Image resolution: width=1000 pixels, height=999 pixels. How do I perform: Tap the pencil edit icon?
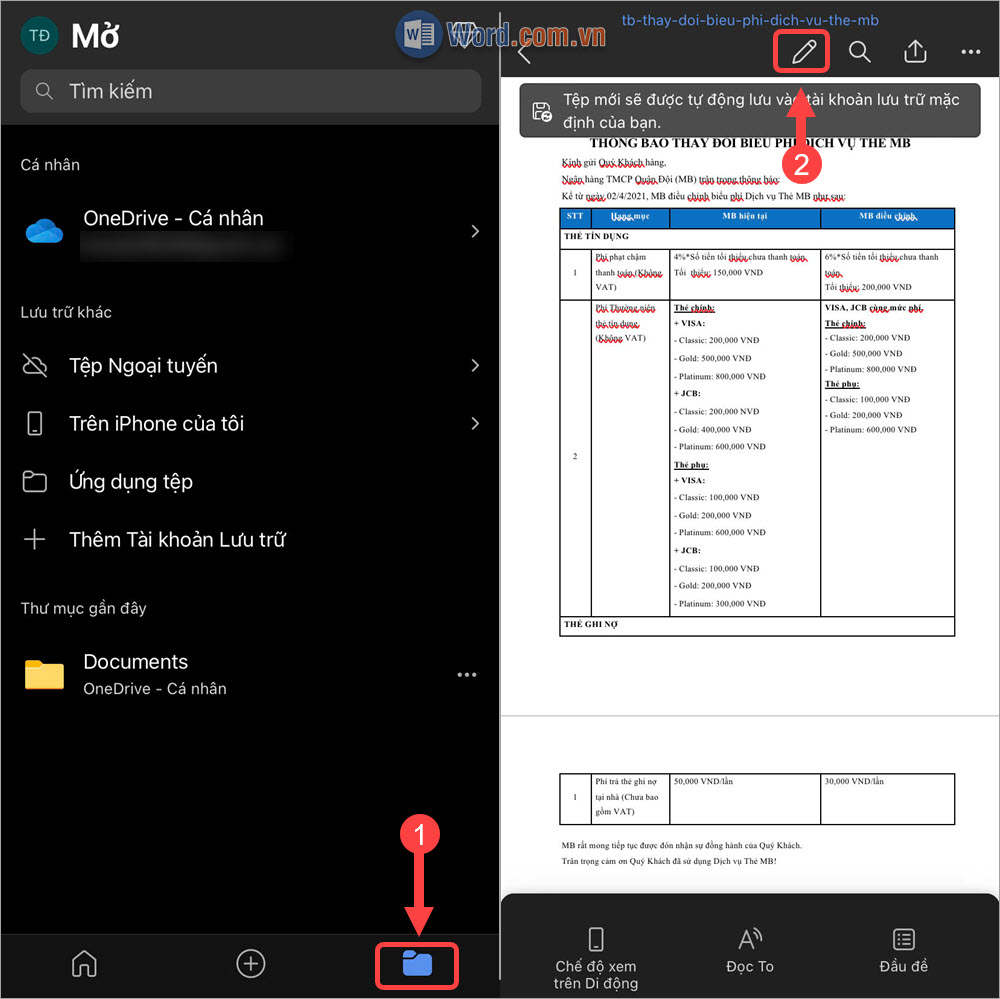tap(804, 52)
